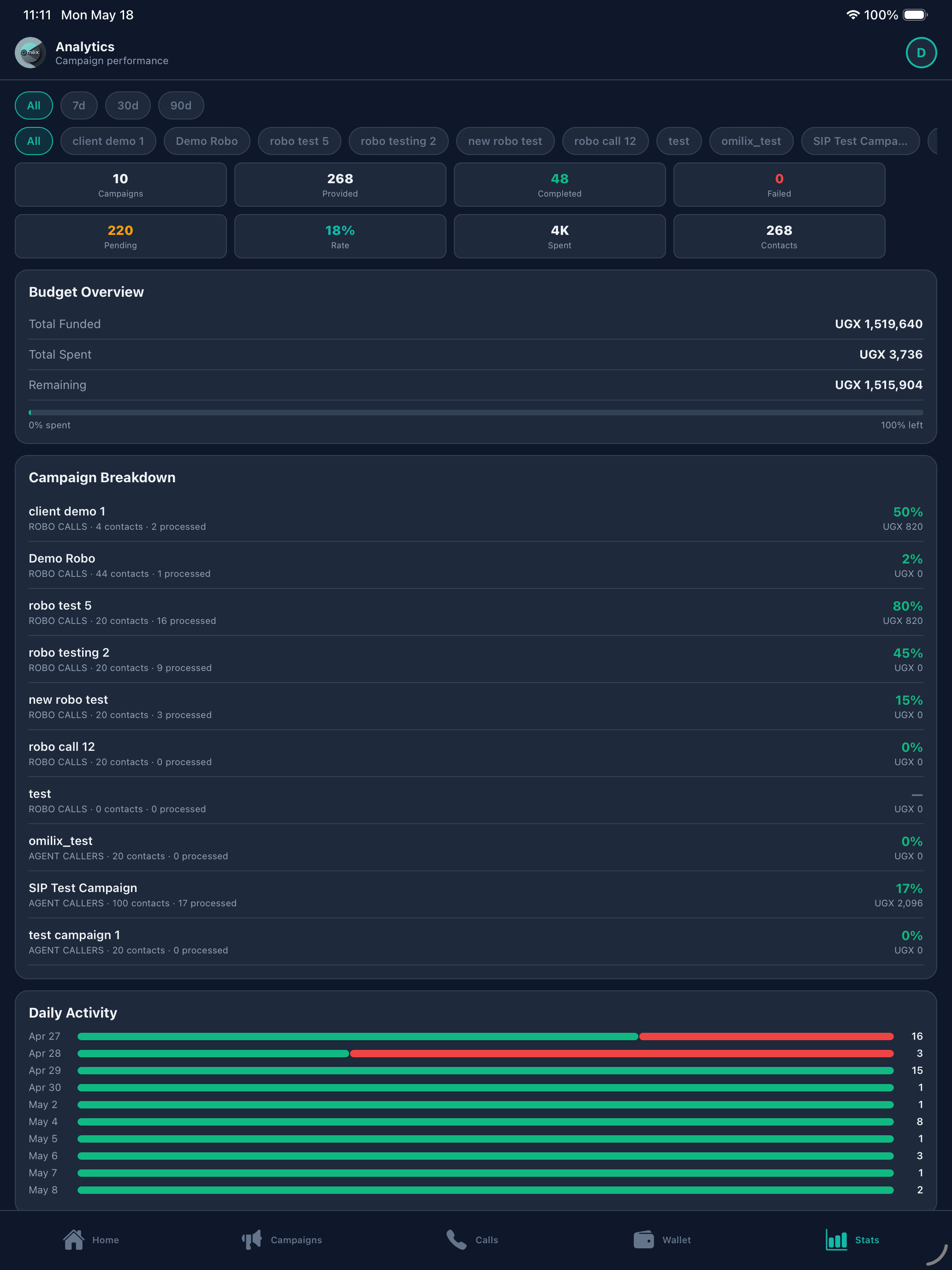This screenshot has width=952, height=1270.
Task: Filter by robo call 12 chip
Action: click(x=605, y=141)
